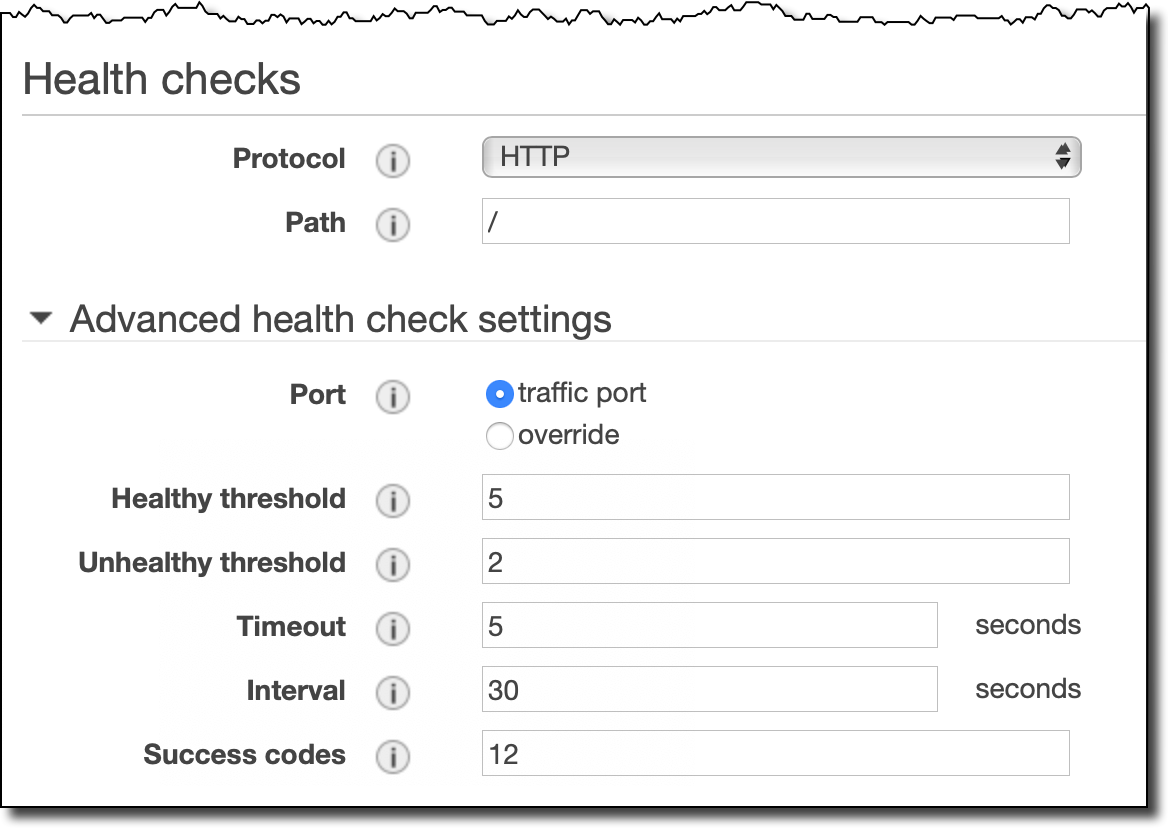Image resolution: width=1168 pixels, height=828 pixels.
Task: Click the Interval input containing 30
Action: 709,690
